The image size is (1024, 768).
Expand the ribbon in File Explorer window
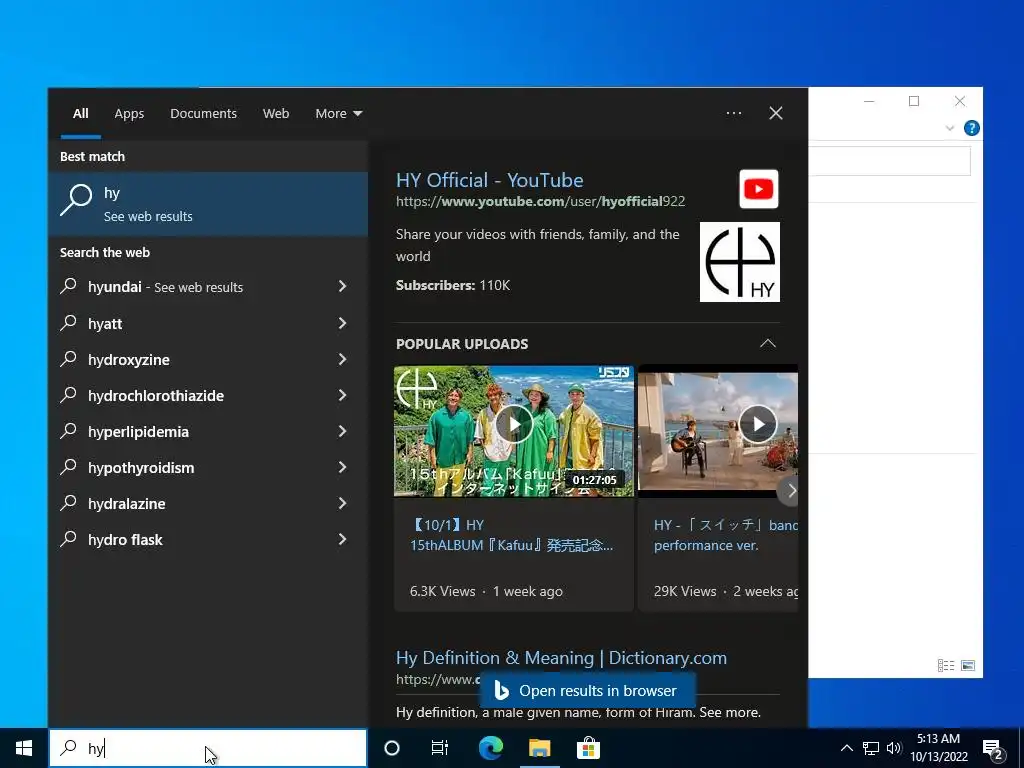coord(950,128)
